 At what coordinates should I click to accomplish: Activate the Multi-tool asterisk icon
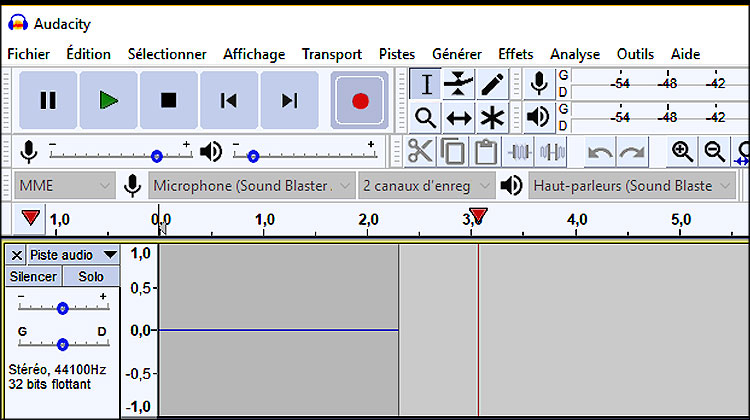click(492, 117)
